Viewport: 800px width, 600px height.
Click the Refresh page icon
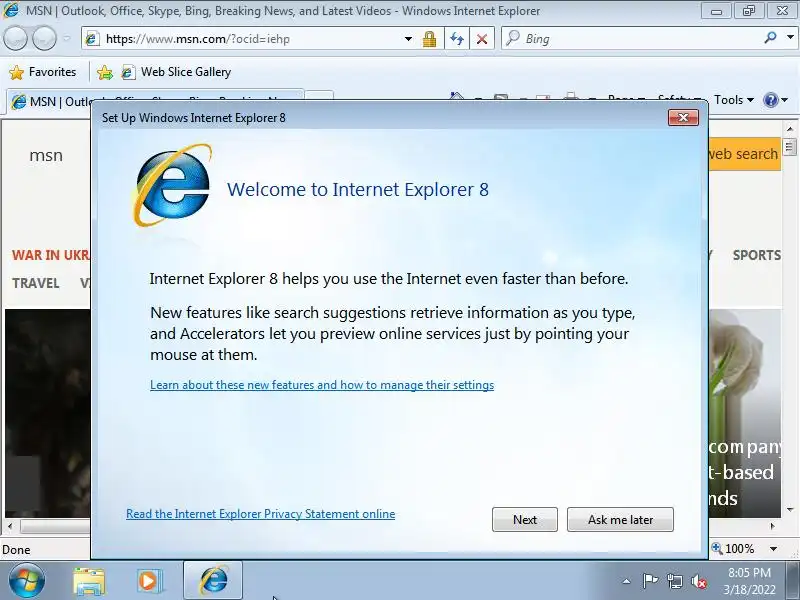pos(457,39)
